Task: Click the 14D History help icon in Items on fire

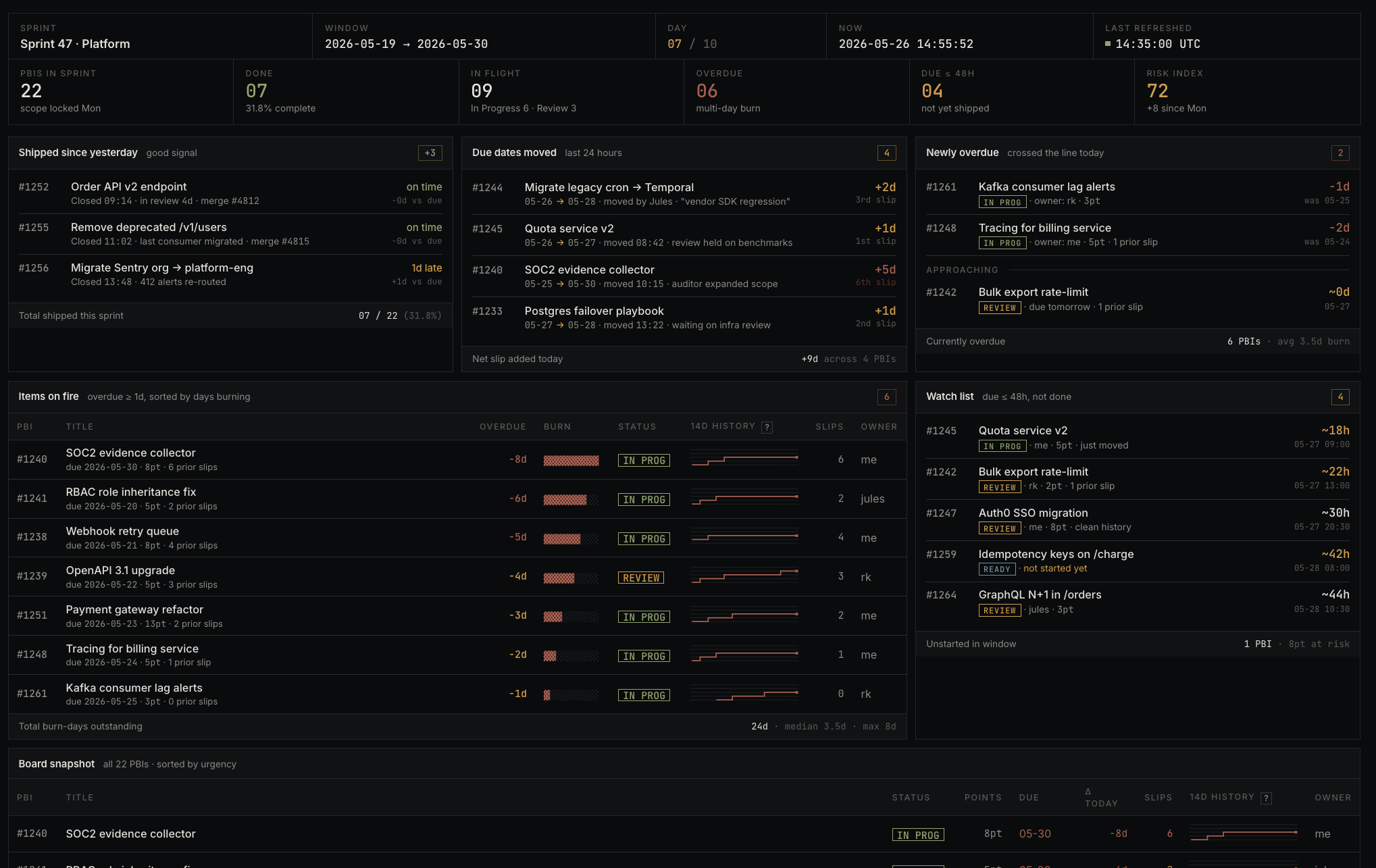Action: (767, 427)
